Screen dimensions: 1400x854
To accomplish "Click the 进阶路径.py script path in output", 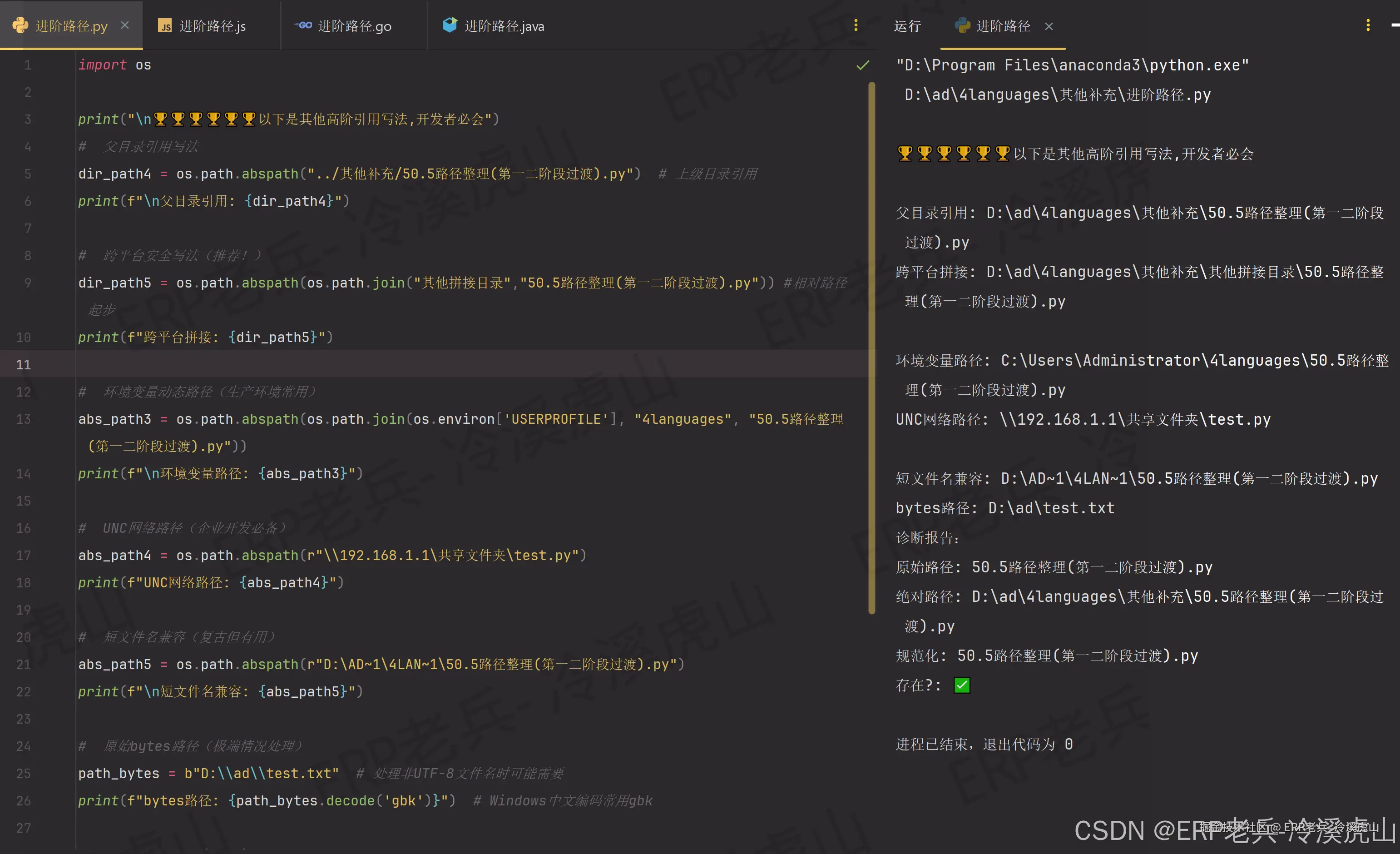I will (1058, 95).
